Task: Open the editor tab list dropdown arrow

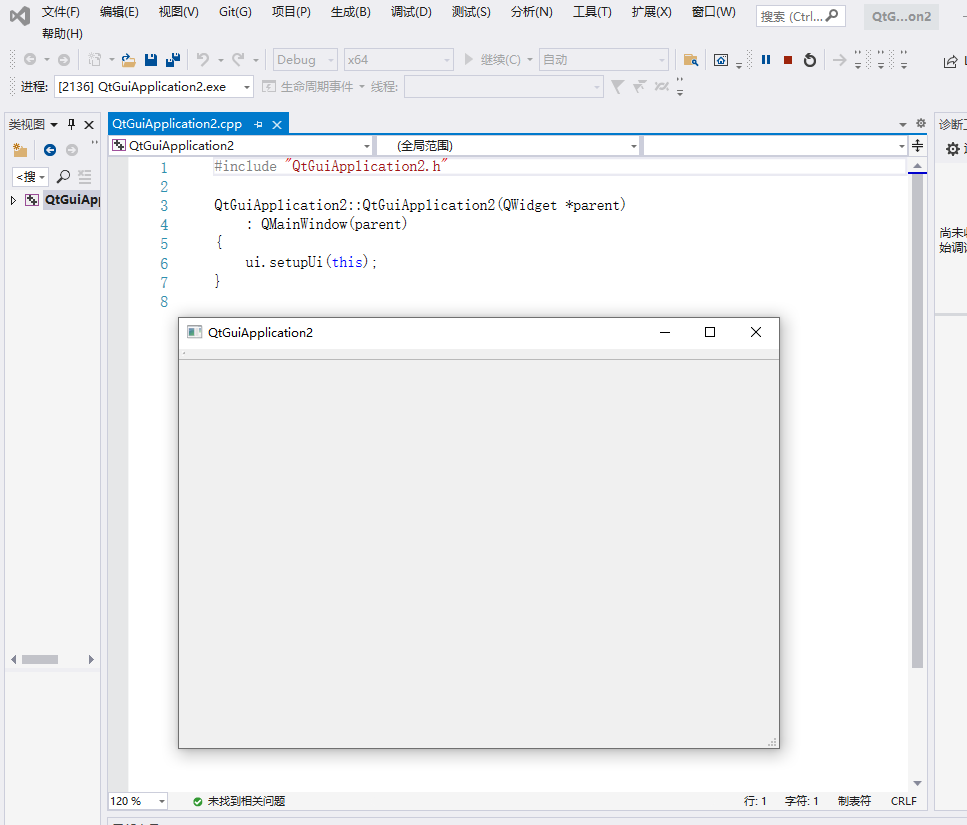Action: click(903, 125)
